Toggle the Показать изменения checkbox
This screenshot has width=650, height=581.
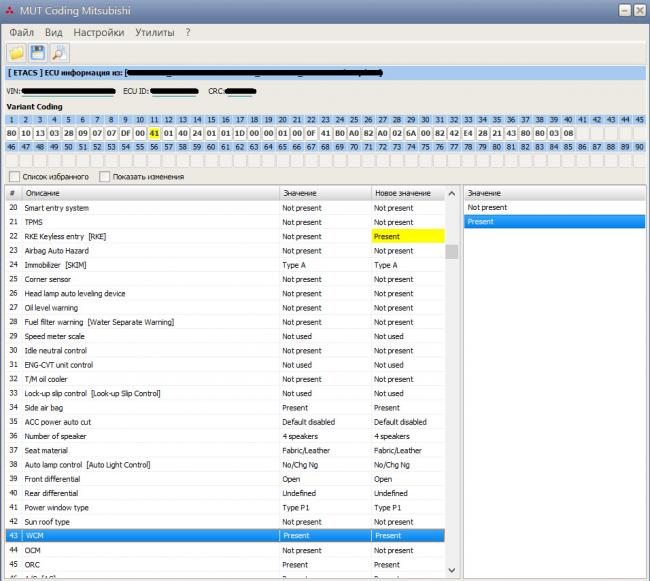105,177
